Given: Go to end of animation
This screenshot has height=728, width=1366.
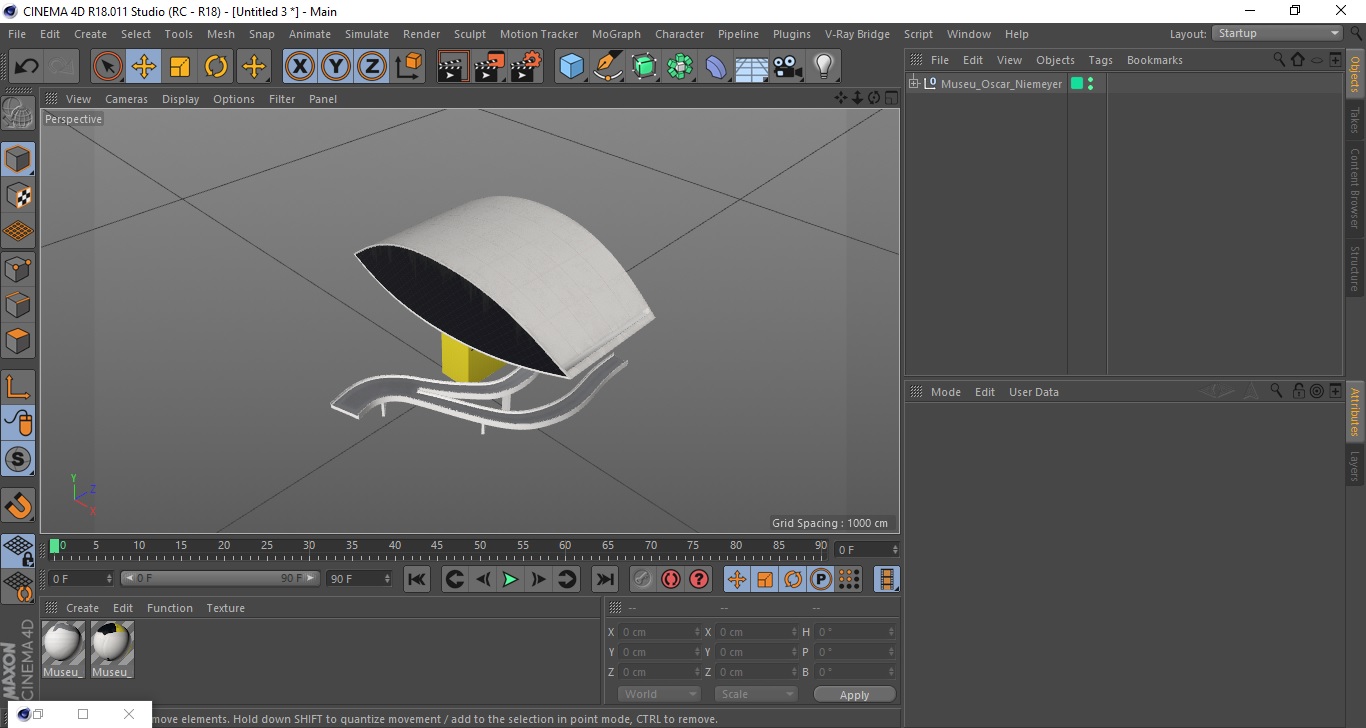Looking at the screenshot, I should (604, 579).
